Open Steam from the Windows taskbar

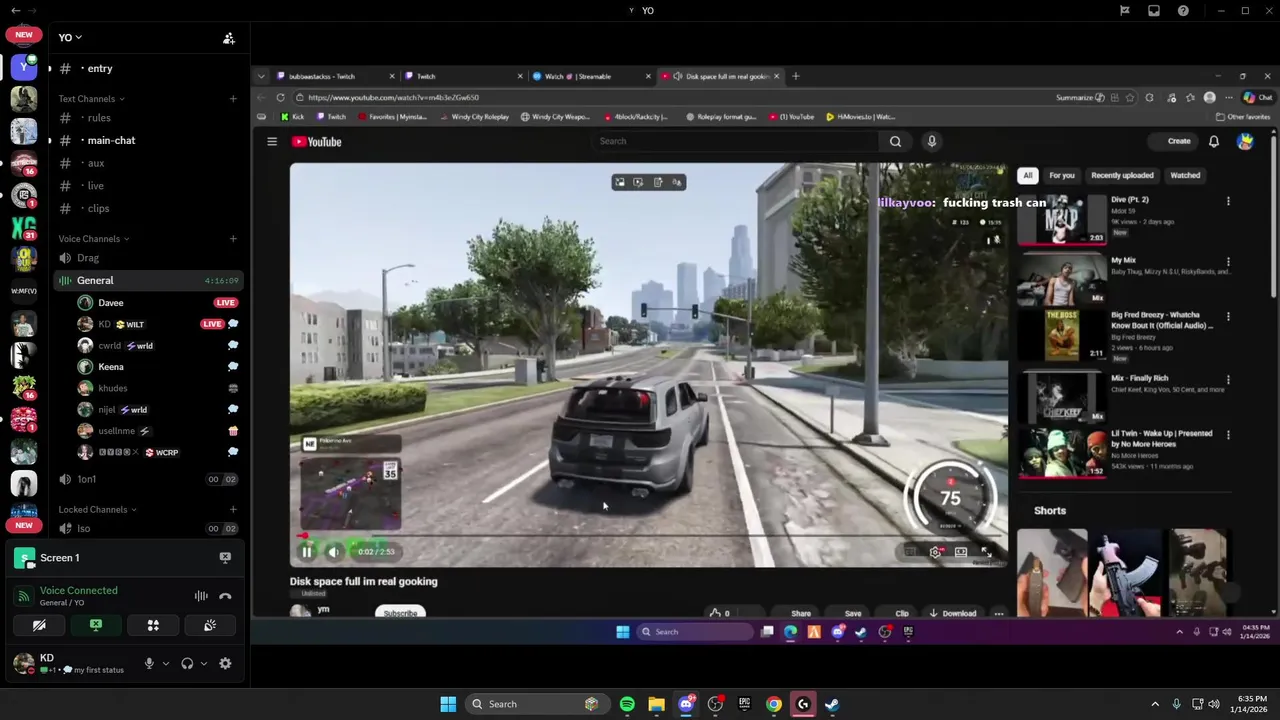click(x=832, y=704)
